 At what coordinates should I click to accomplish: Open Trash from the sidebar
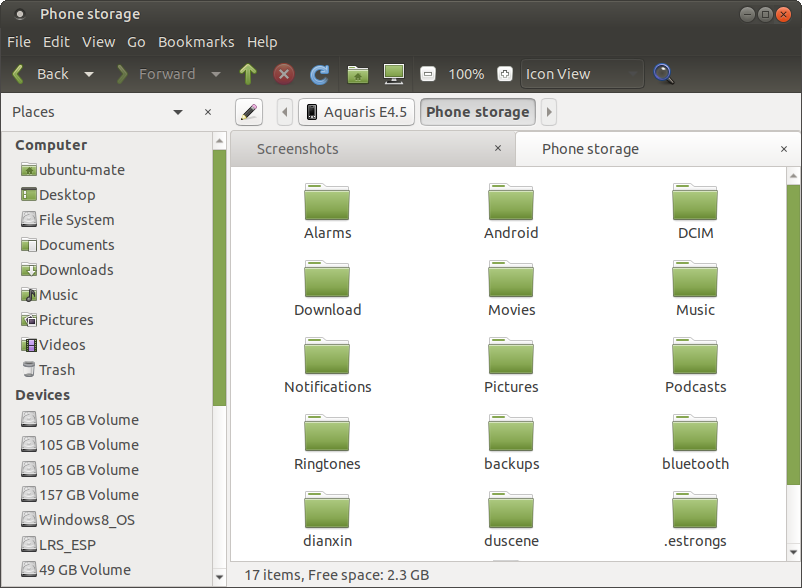click(x=60, y=369)
